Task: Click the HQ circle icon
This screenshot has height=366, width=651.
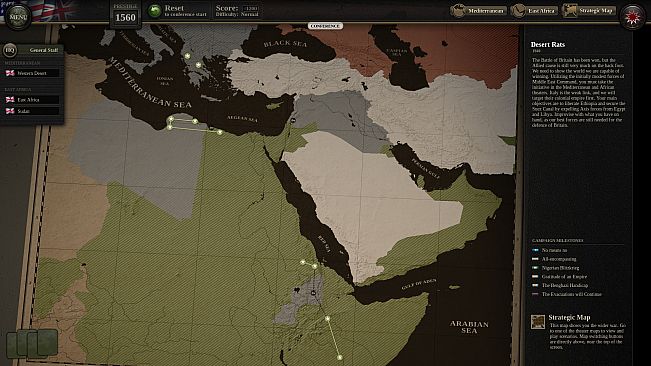Action: click(9, 50)
